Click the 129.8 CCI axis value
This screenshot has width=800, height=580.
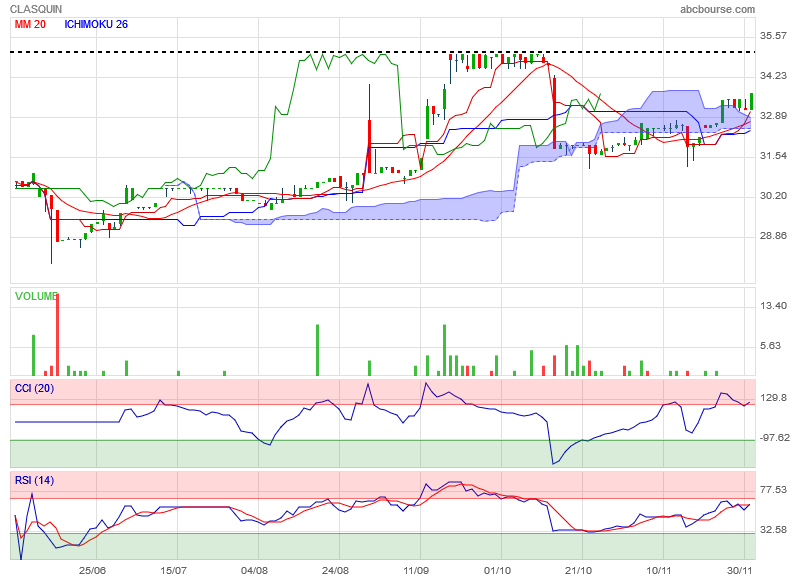point(773,398)
